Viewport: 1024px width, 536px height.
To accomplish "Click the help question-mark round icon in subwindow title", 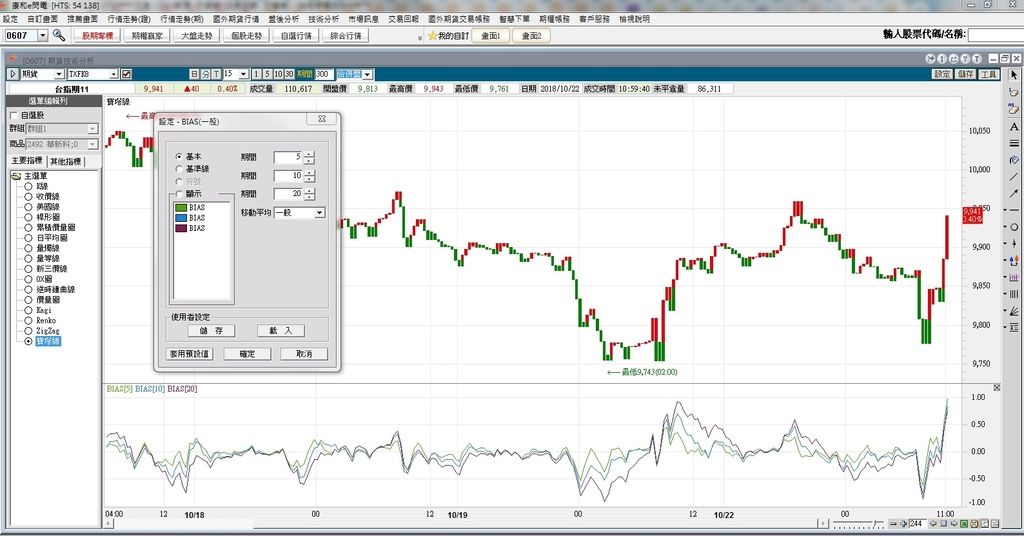I will click(966, 59).
